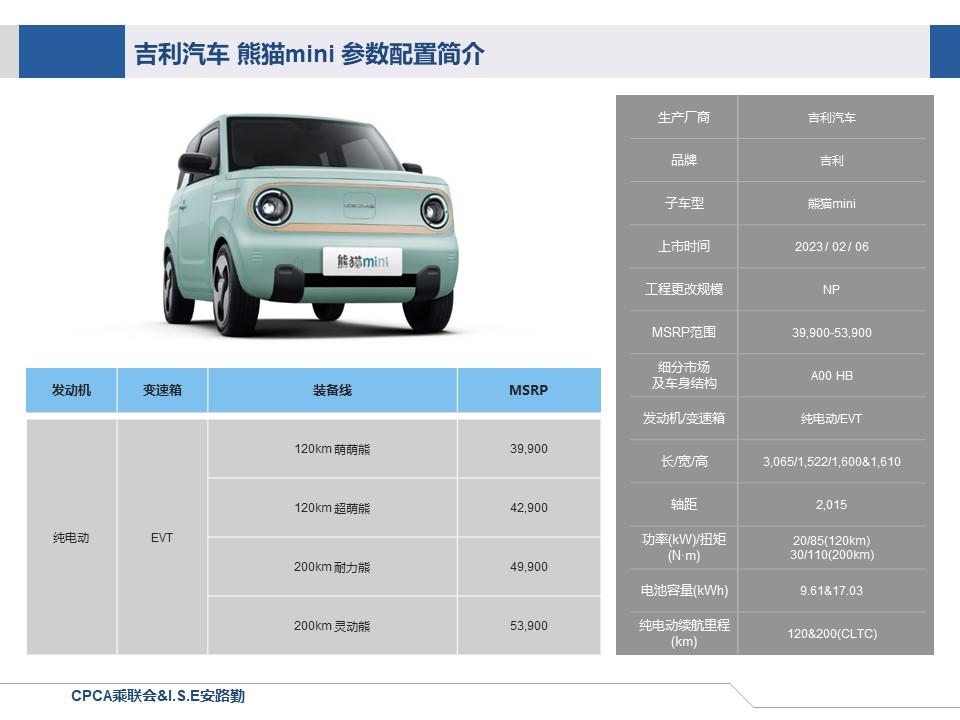Click the 39,900-53,900 price range value
The height and width of the screenshot is (720, 960).
[831, 332]
